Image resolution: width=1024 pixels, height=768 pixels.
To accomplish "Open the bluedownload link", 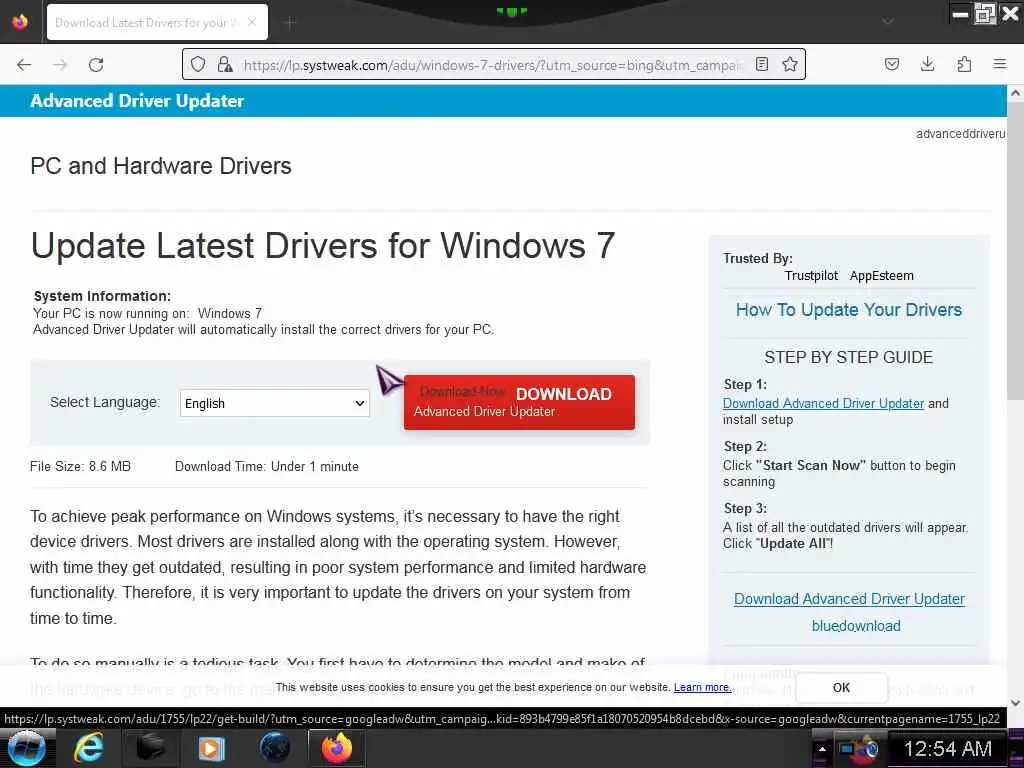I will point(856,626).
